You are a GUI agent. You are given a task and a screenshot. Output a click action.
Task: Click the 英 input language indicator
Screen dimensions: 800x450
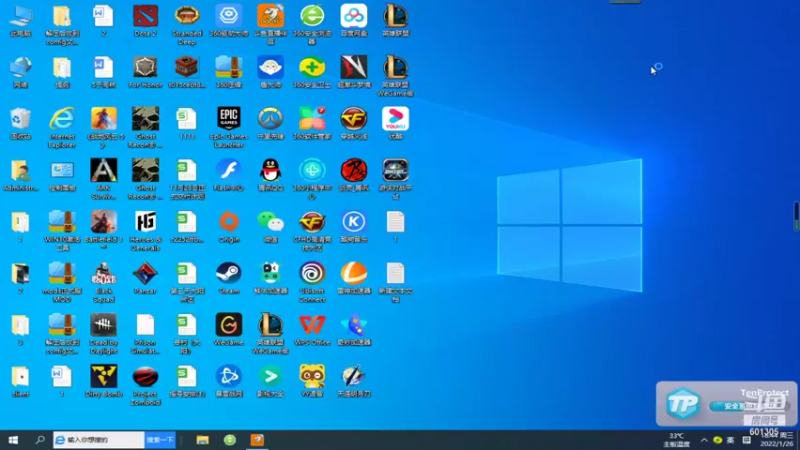(730, 440)
